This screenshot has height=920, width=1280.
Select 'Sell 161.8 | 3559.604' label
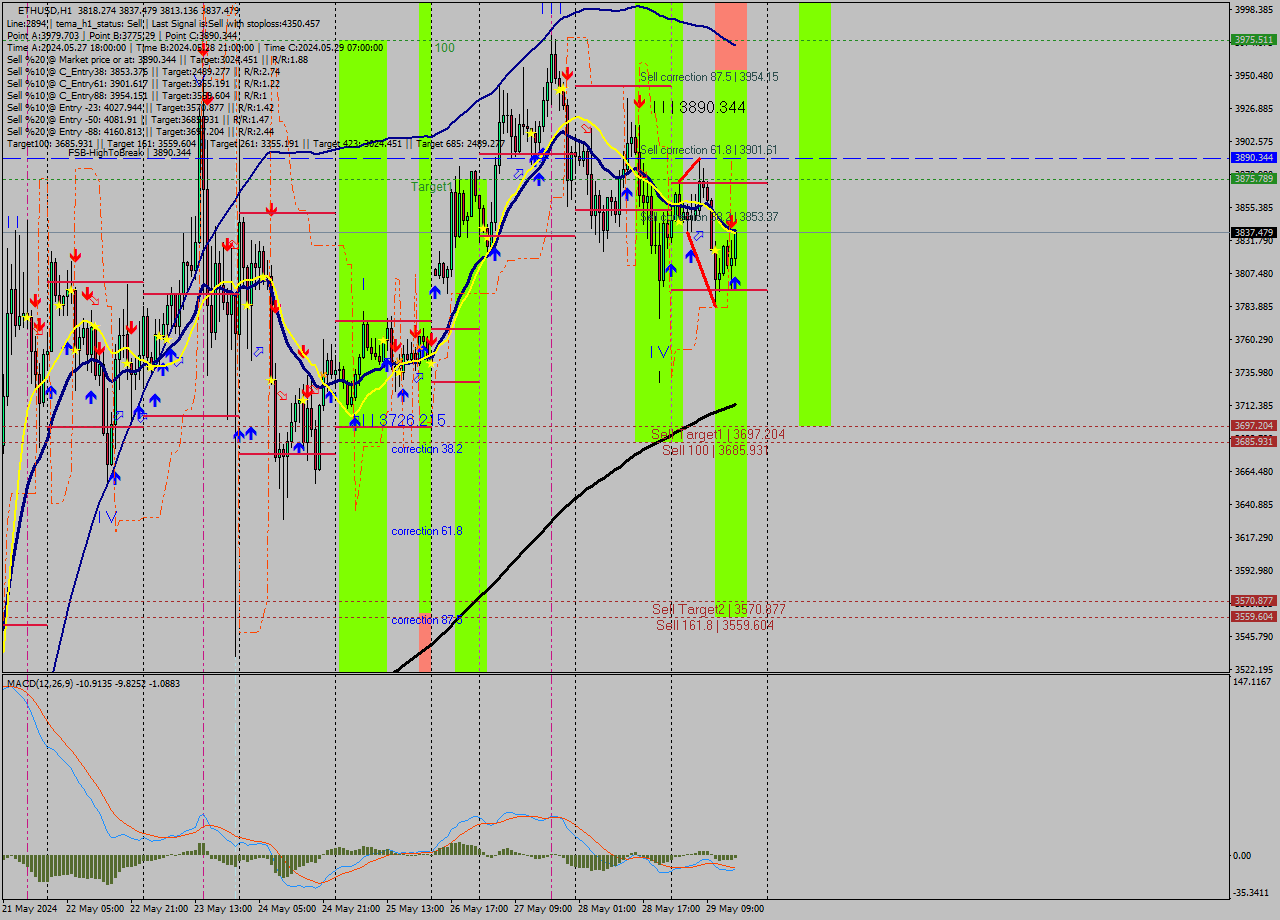(x=715, y=625)
